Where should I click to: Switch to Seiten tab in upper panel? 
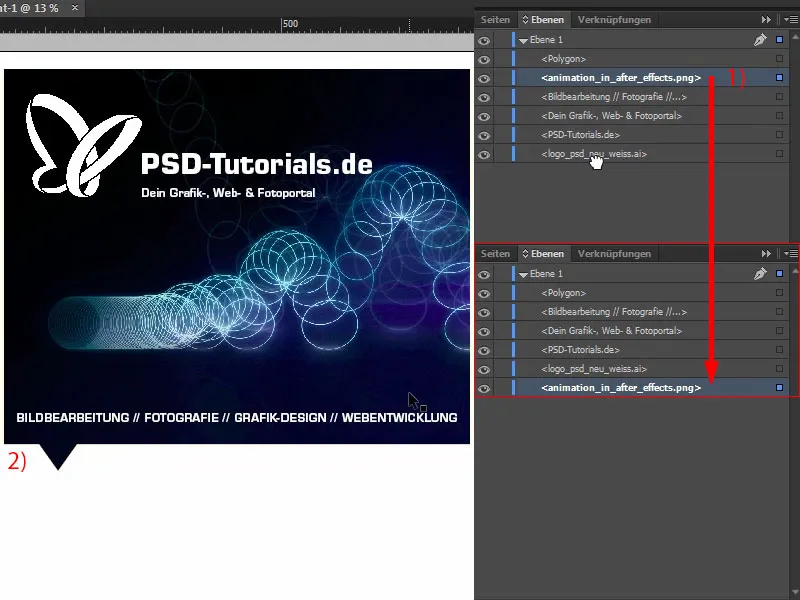coord(495,19)
